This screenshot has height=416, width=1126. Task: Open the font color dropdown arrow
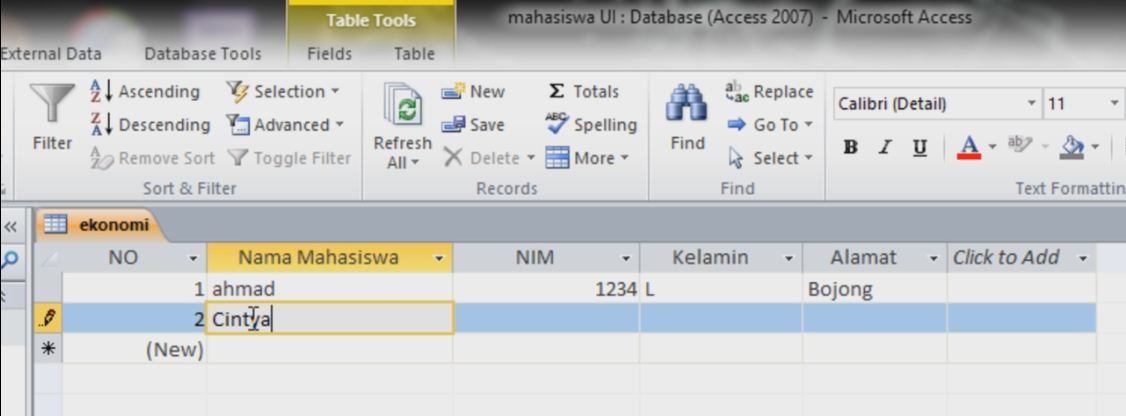(x=992, y=147)
